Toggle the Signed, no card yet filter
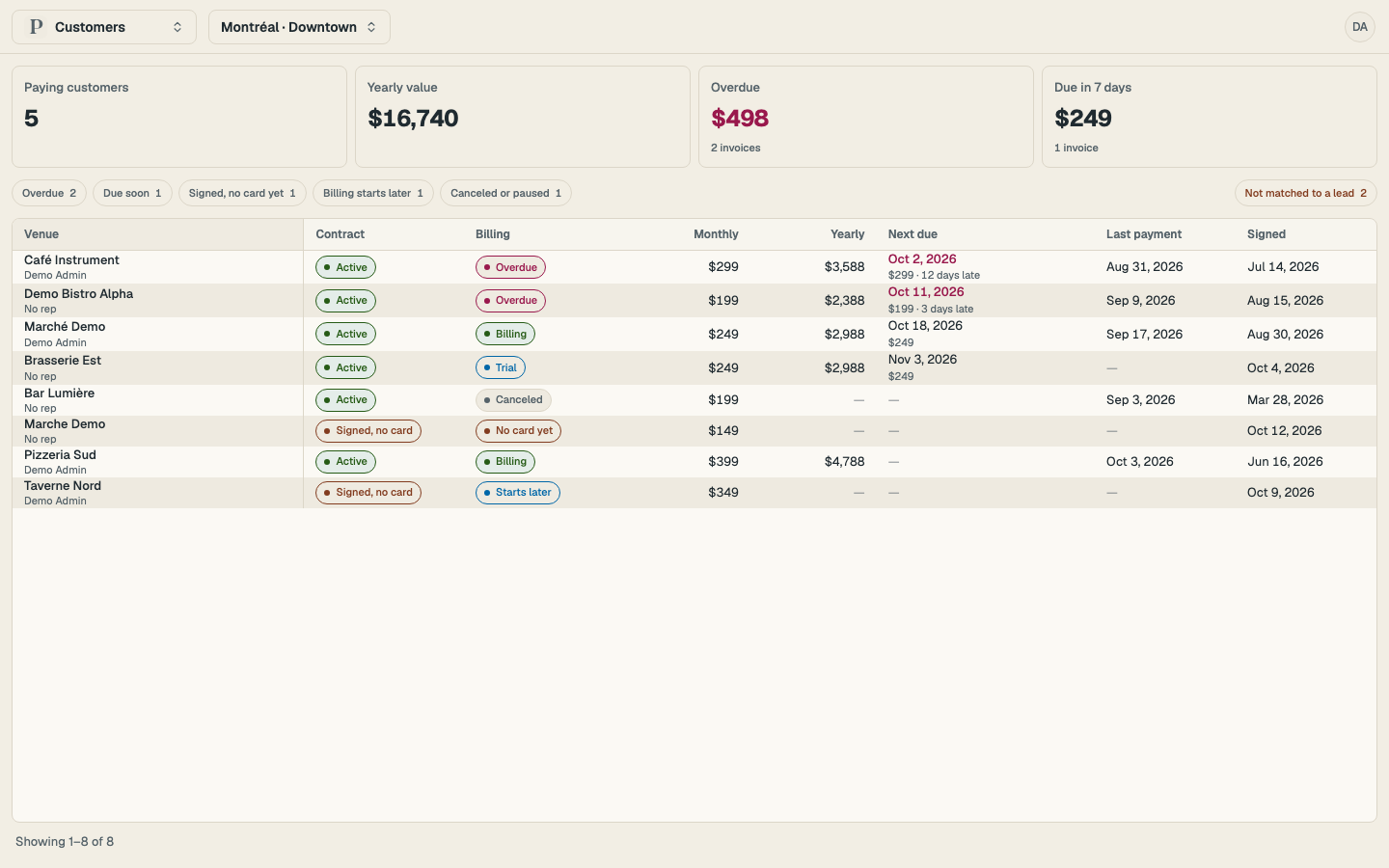Image resolution: width=1389 pixels, height=868 pixels. [x=242, y=193]
